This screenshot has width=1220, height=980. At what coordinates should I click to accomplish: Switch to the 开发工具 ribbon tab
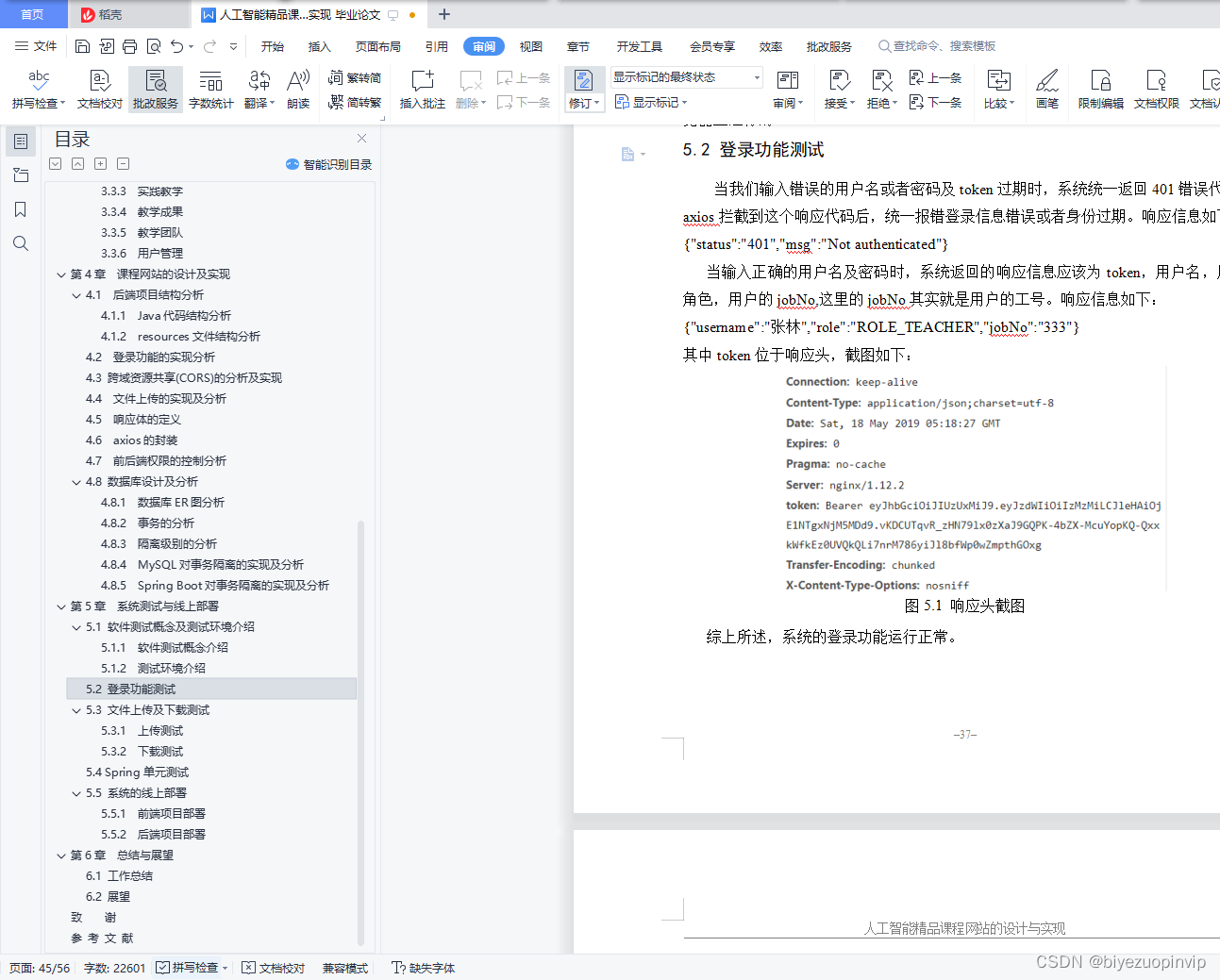640,46
